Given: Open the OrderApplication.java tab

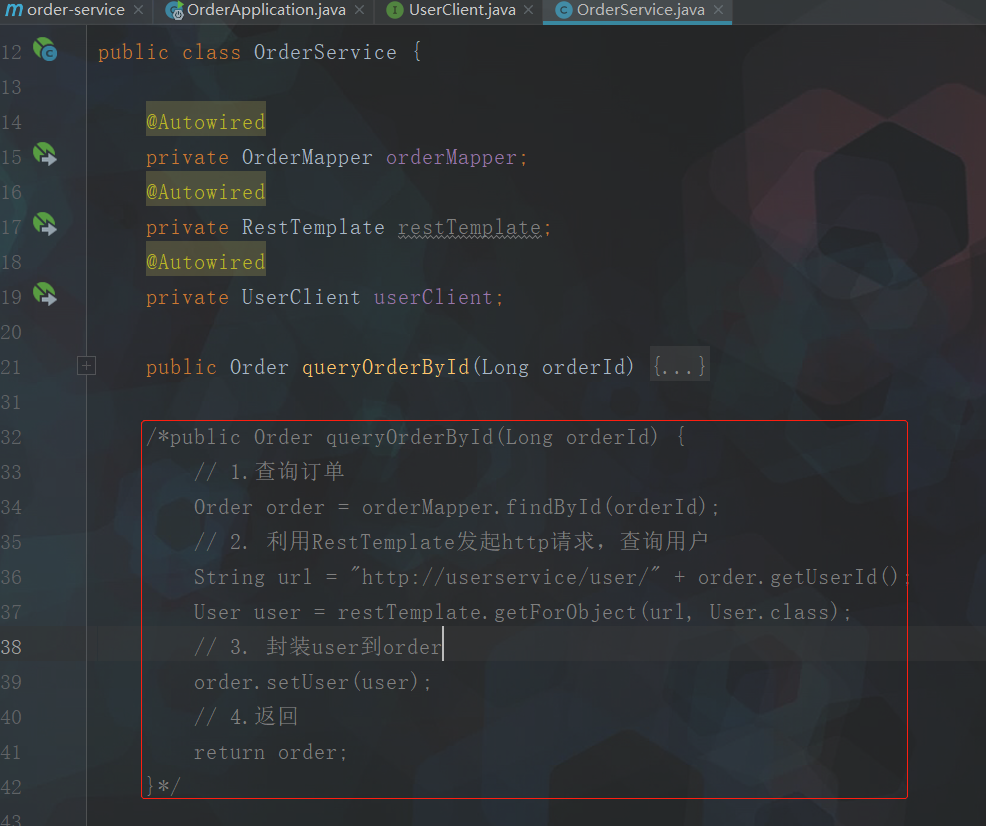Looking at the screenshot, I should [x=266, y=10].
